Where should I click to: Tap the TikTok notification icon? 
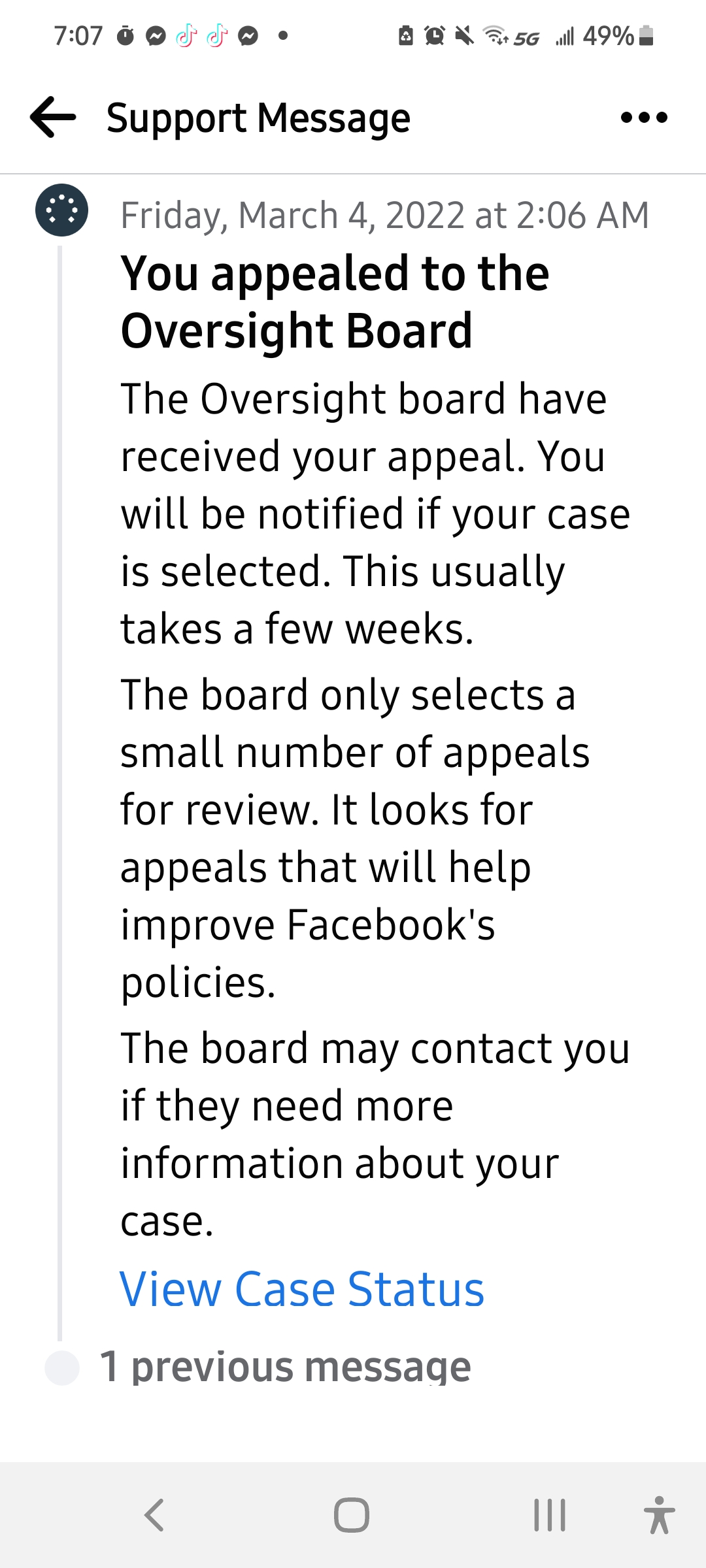point(185,36)
